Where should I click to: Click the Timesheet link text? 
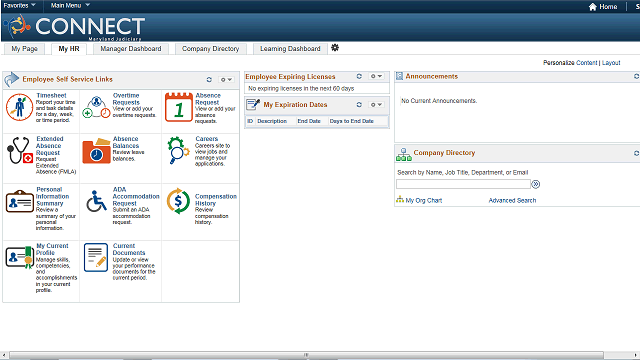[x=51, y=96]
